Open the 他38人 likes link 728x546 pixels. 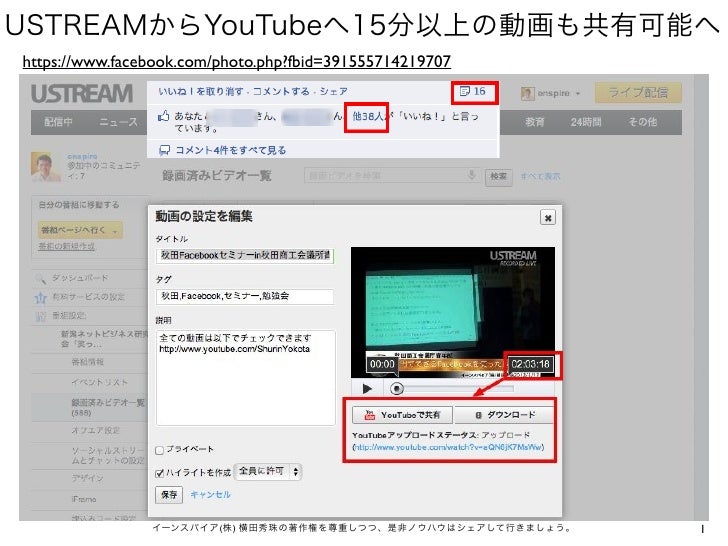pos(367,116)
